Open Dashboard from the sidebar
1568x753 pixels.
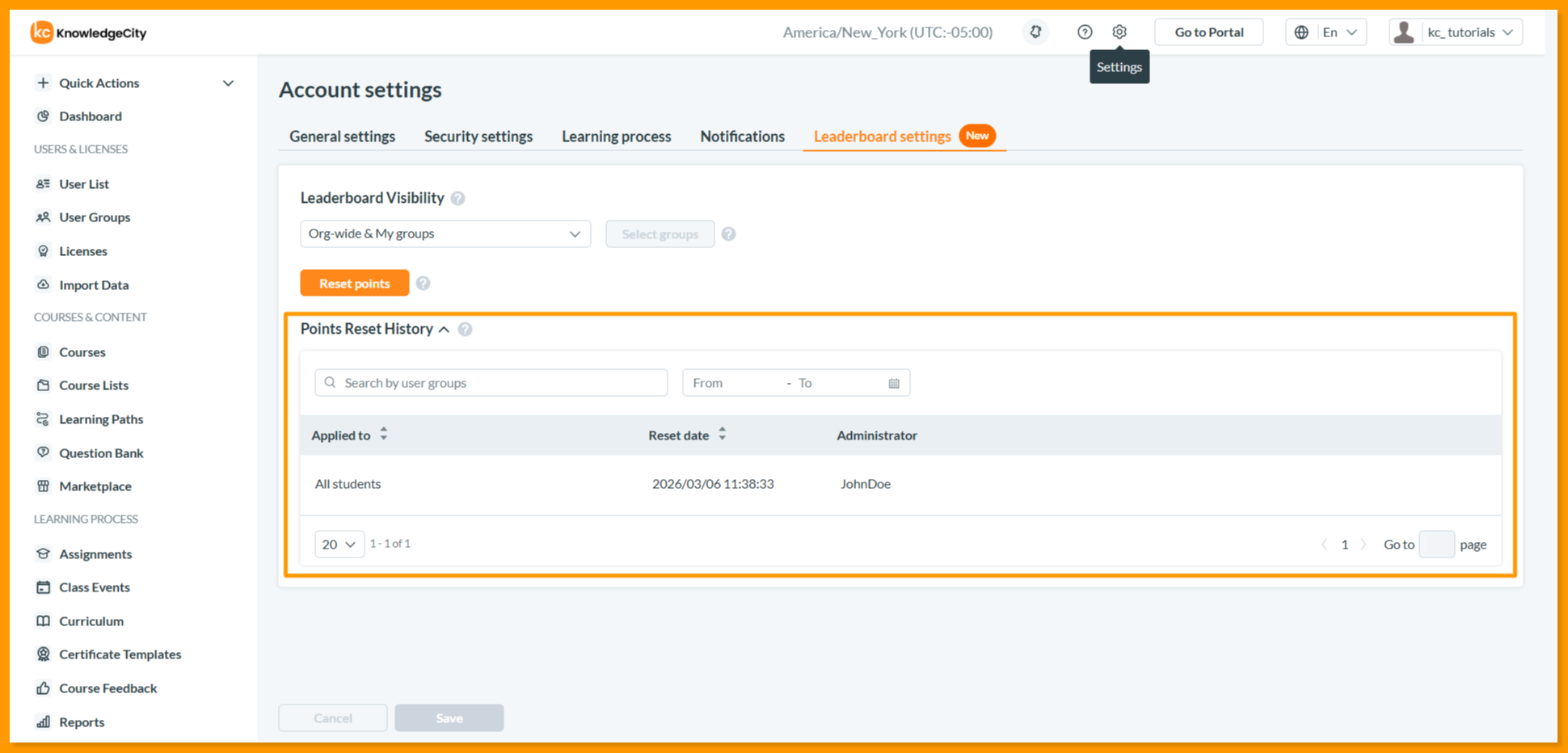point(91,116)
